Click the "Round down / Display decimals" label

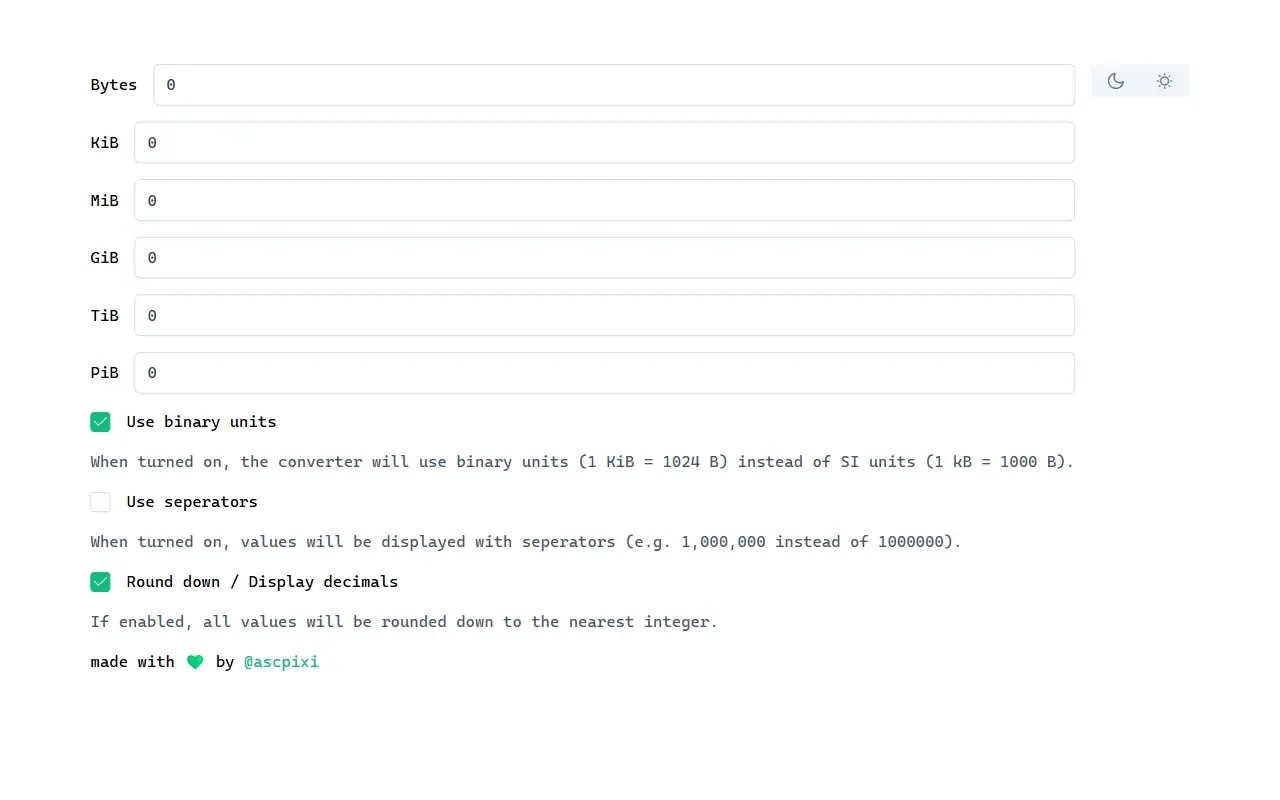tap(262, 582)
